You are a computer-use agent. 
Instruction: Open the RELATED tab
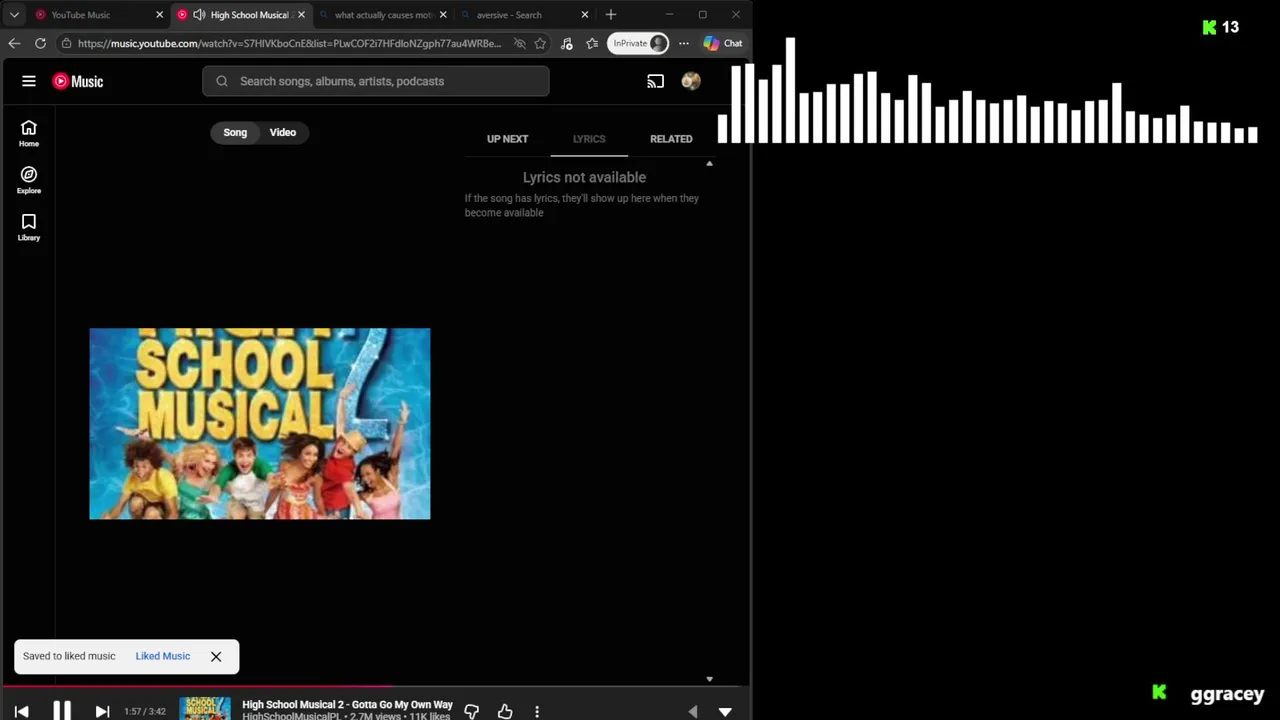pos(671,139)
